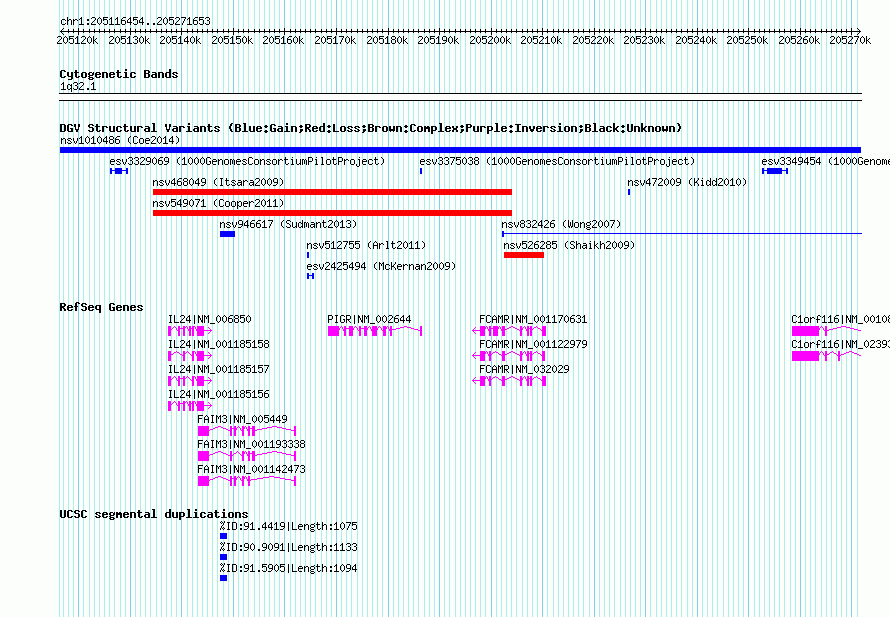
Task: Click the 205270k ruler label
Action: coord(850,40)
